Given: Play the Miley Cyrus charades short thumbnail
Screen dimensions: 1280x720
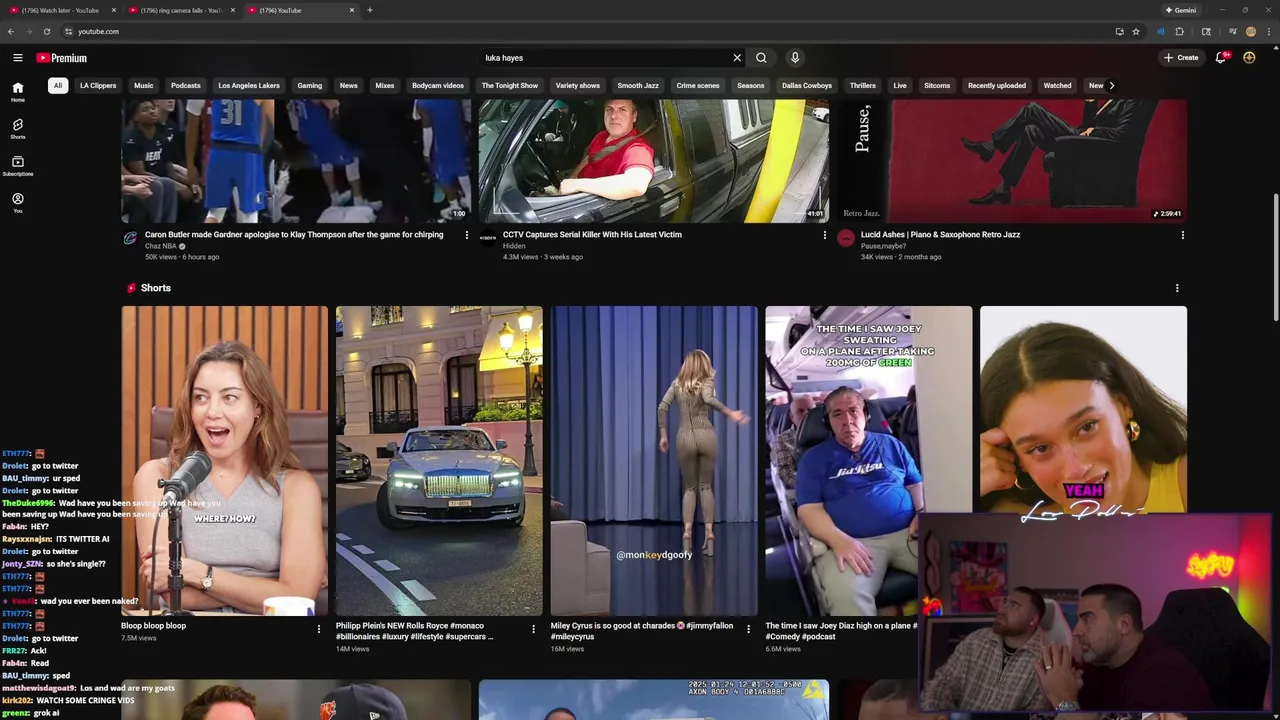Looking at the screenshot, I should [654, 461].
